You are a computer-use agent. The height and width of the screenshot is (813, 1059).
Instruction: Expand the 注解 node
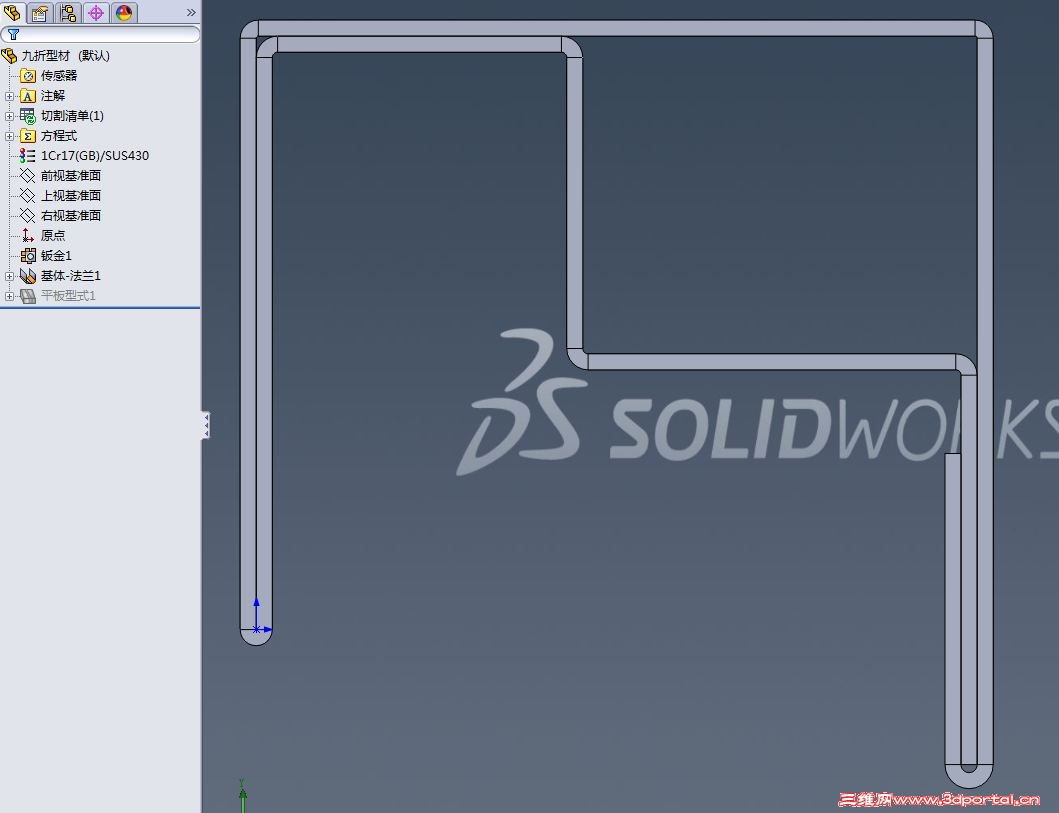(9, 96)
